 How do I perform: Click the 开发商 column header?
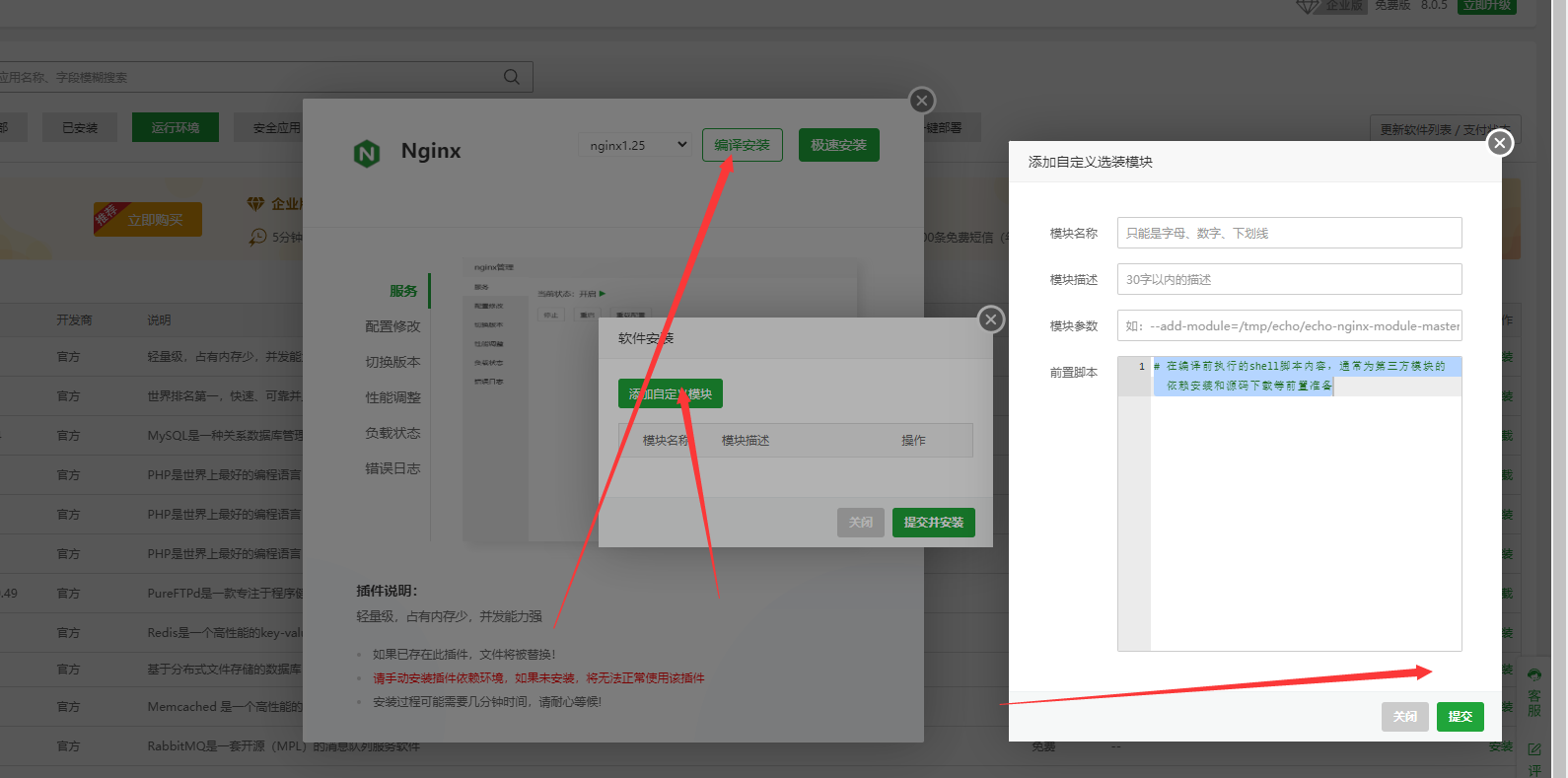click(x=74, y=319)
